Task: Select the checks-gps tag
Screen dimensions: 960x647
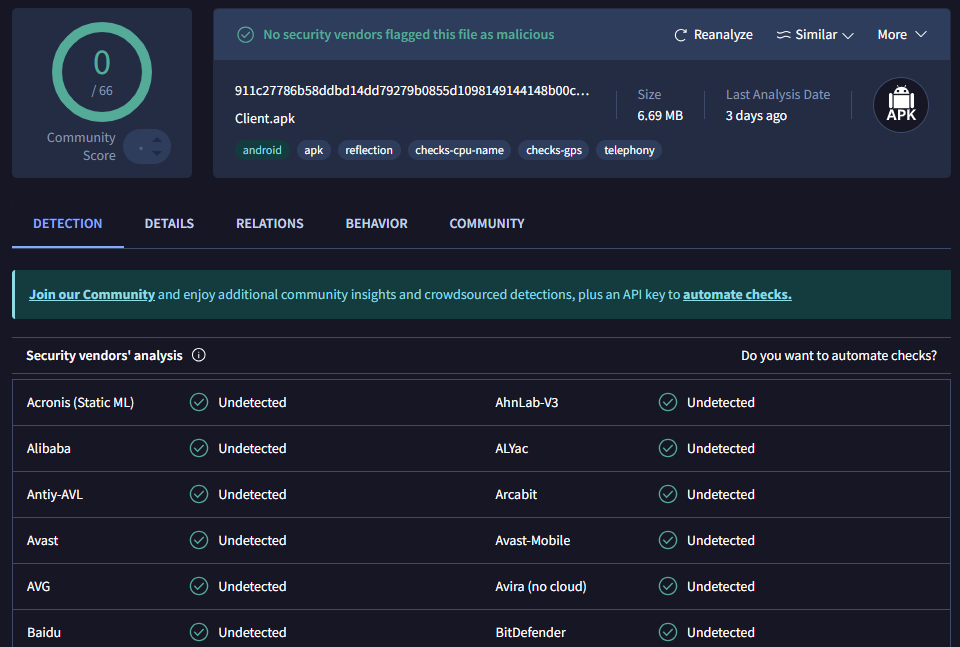Action: 553,151
